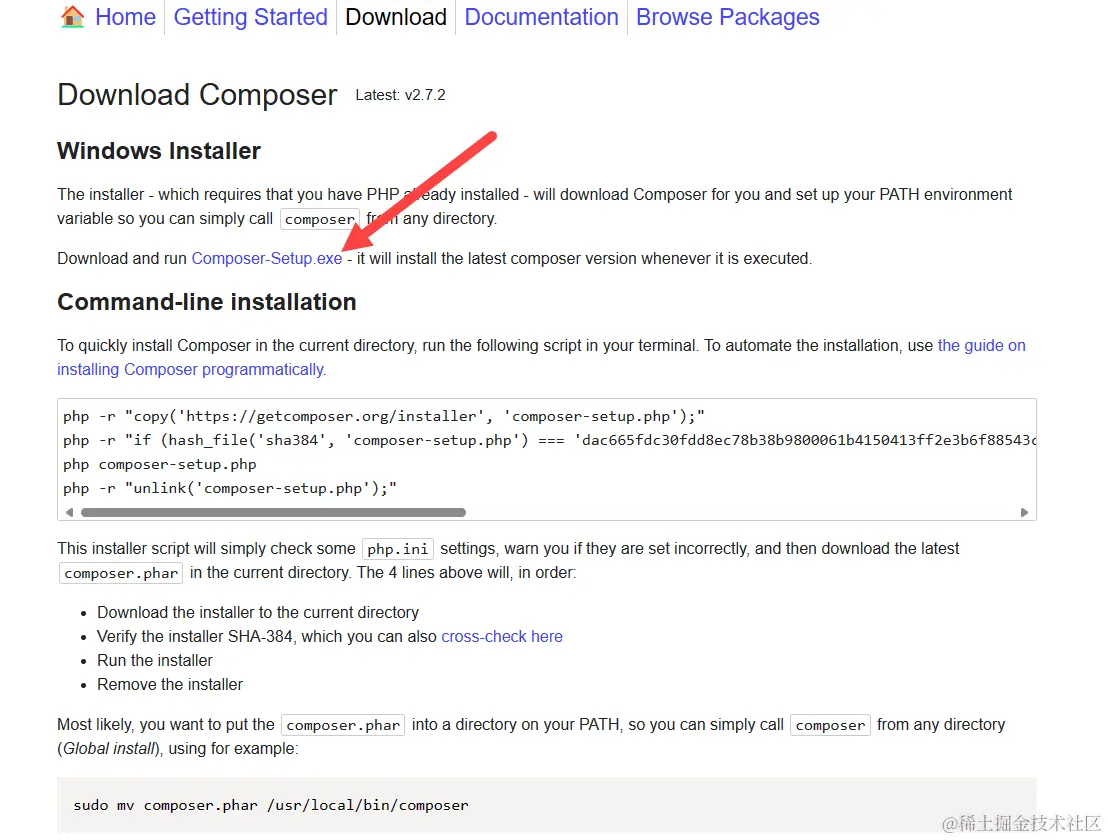
Task: Click the inline 'composer' code in Windows Installer paragraph
Action: click(320, 220)
